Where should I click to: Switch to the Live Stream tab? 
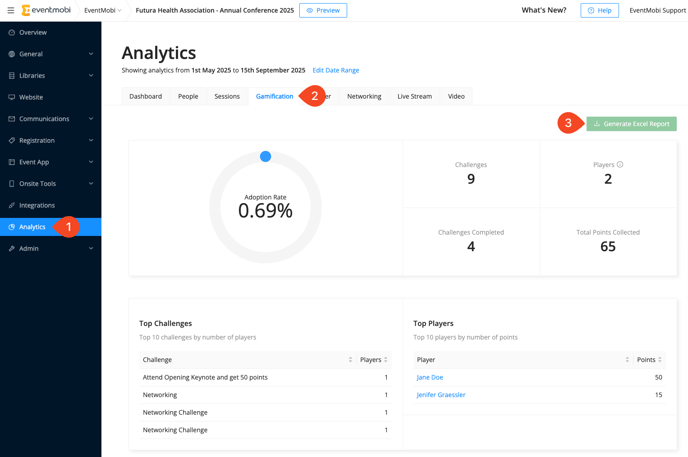[415, 96]
